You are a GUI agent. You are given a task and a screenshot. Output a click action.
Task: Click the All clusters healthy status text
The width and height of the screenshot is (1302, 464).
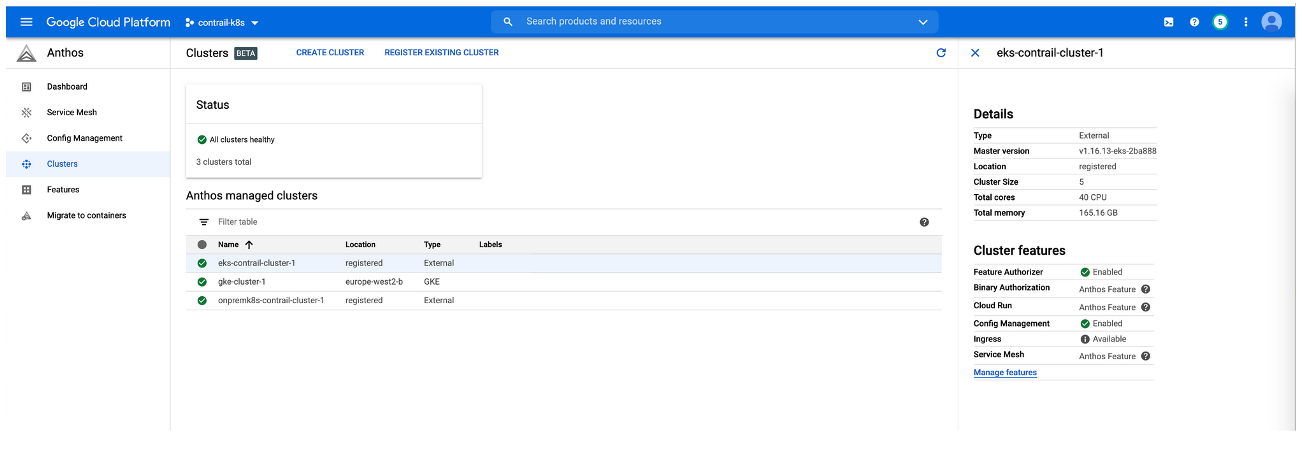pyautogui.click(x=242, y=140)
